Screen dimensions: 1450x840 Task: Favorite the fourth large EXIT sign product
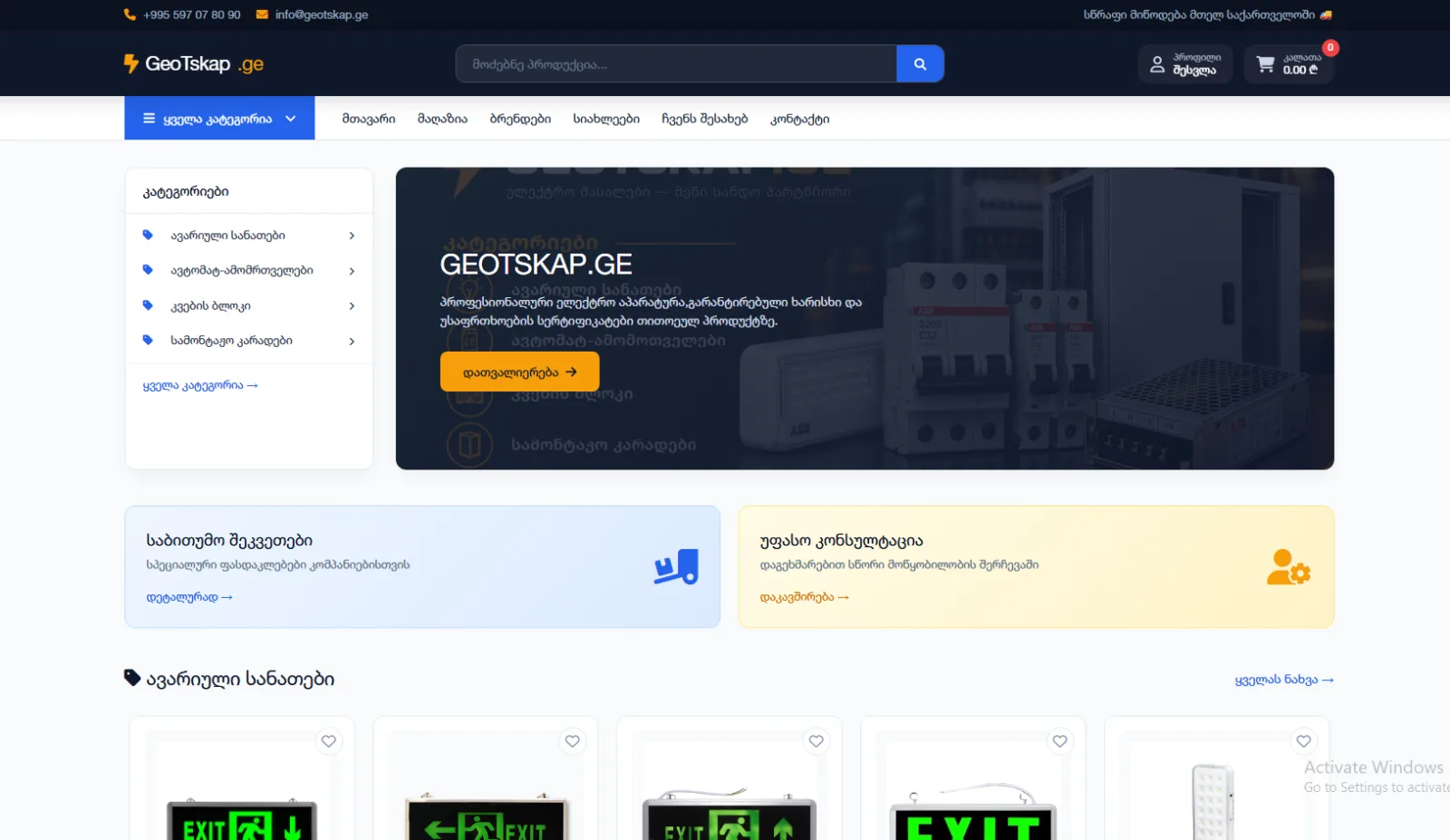tap(1060, 741)
